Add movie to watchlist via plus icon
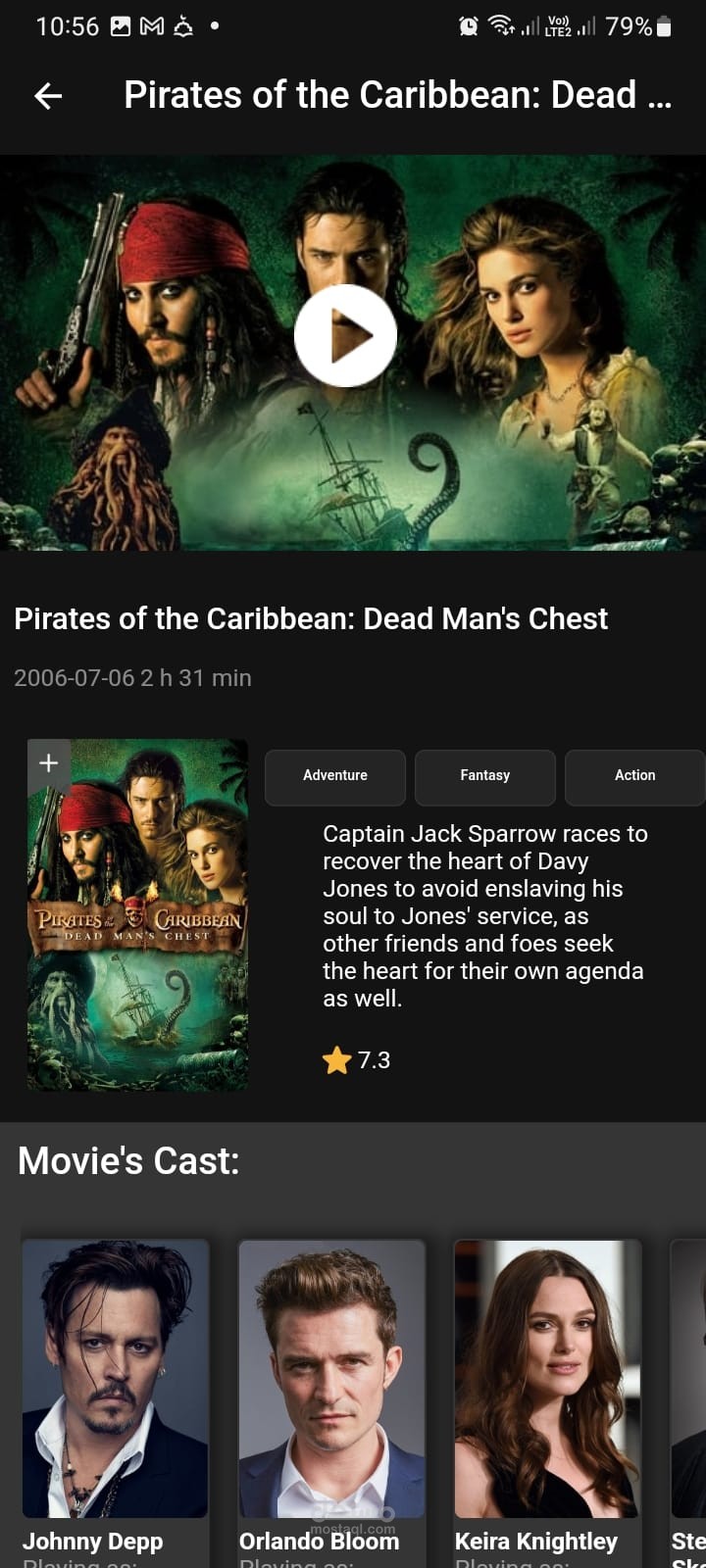Image resolution: width=706 pixels, height=1568 pixels. (48, 762)
